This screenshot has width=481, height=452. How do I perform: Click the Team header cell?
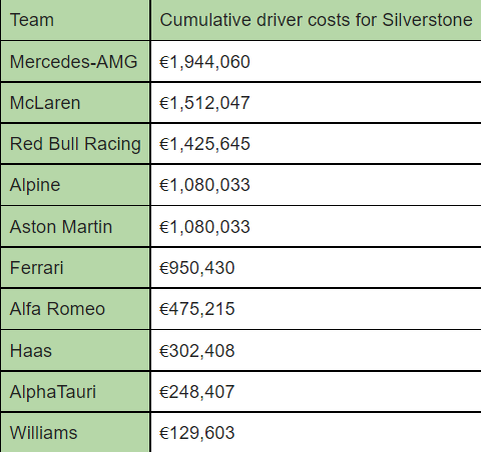[75, 20]
